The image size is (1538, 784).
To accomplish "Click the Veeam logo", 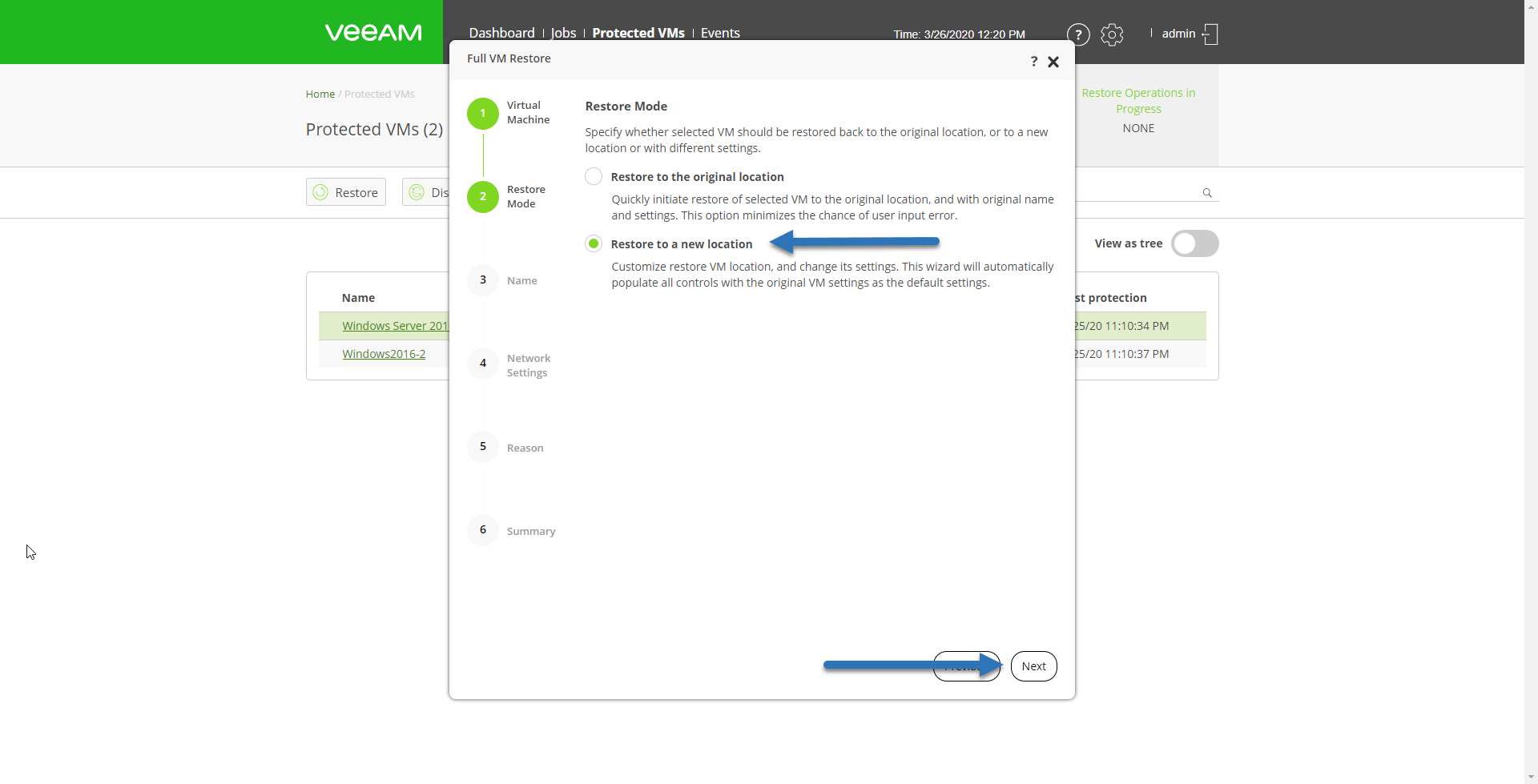I will pos(373,33).
